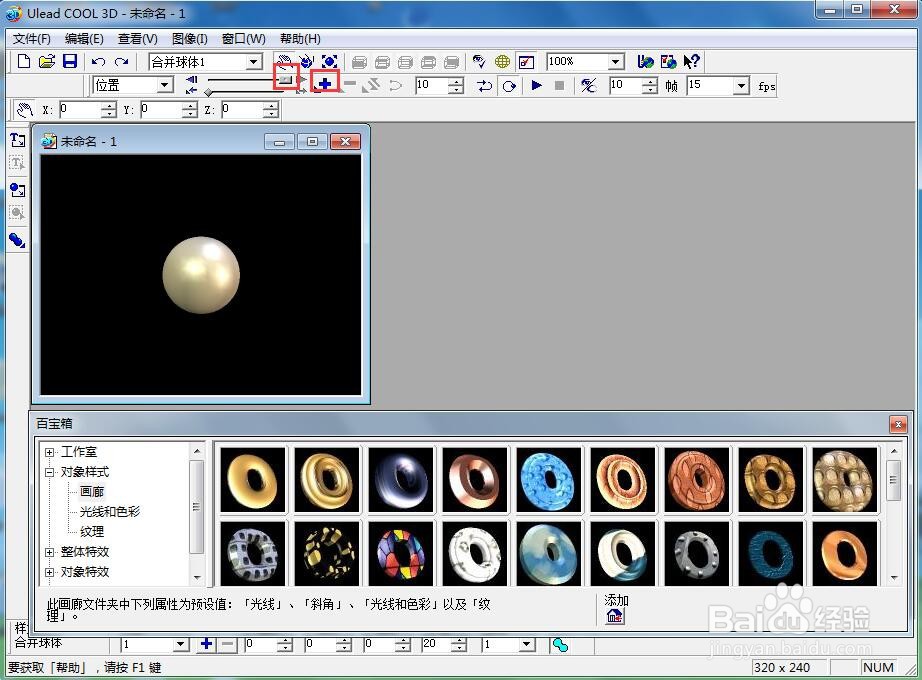Open the 位置 property dropdown
The height and width of the screenshot is (680, 922).
tap(165, 85)
